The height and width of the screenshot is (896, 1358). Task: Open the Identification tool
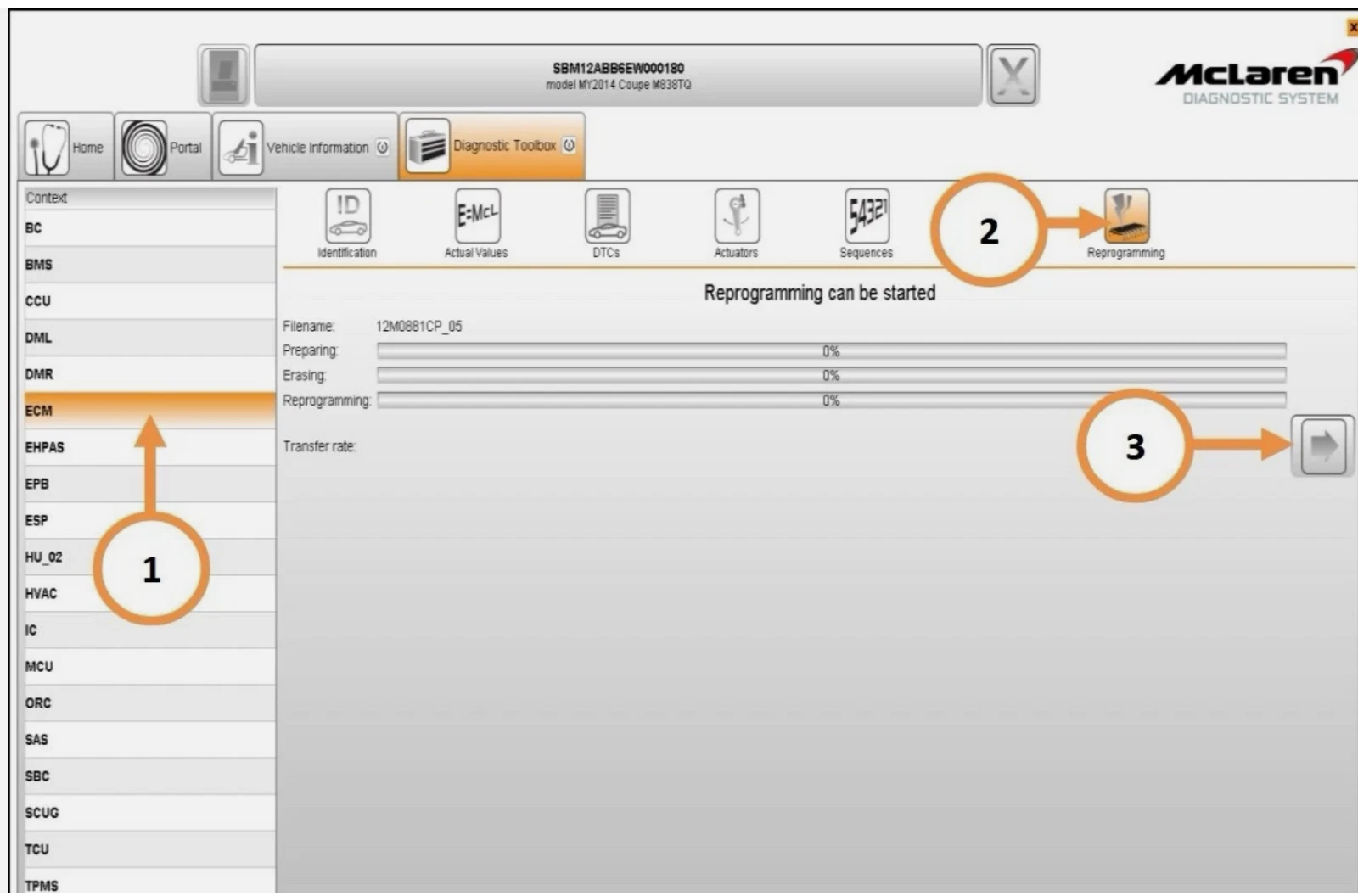pyautogui.click(x=348, y=216)
